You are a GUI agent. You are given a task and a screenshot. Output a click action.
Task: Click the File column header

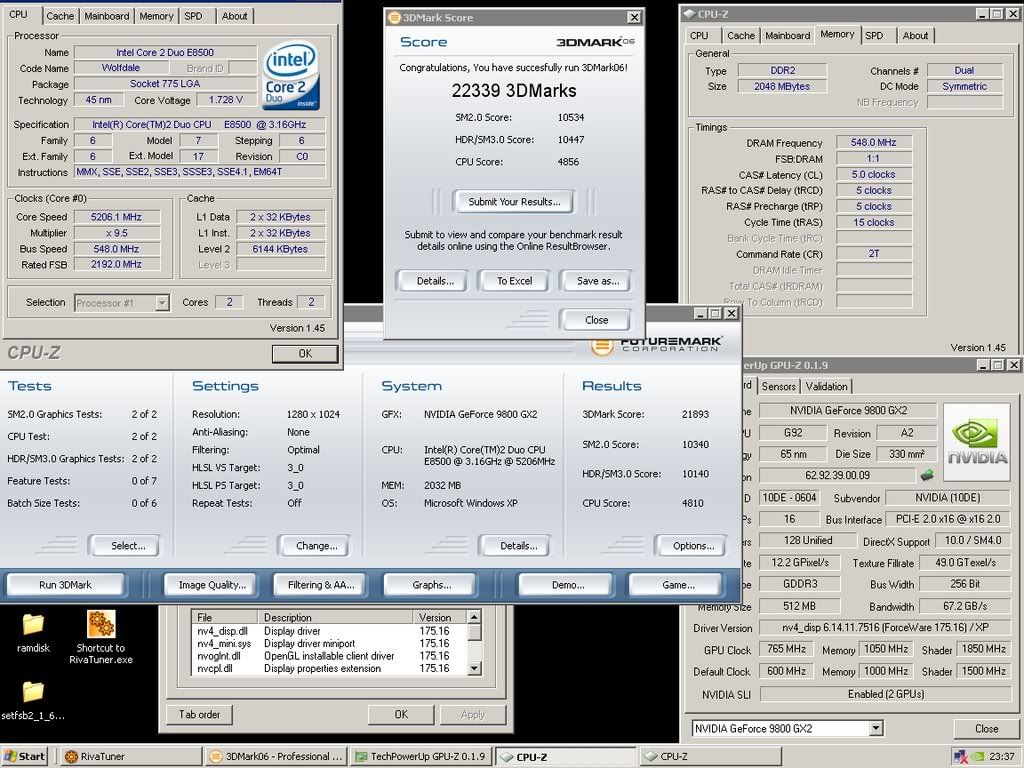tap(226, 617)
